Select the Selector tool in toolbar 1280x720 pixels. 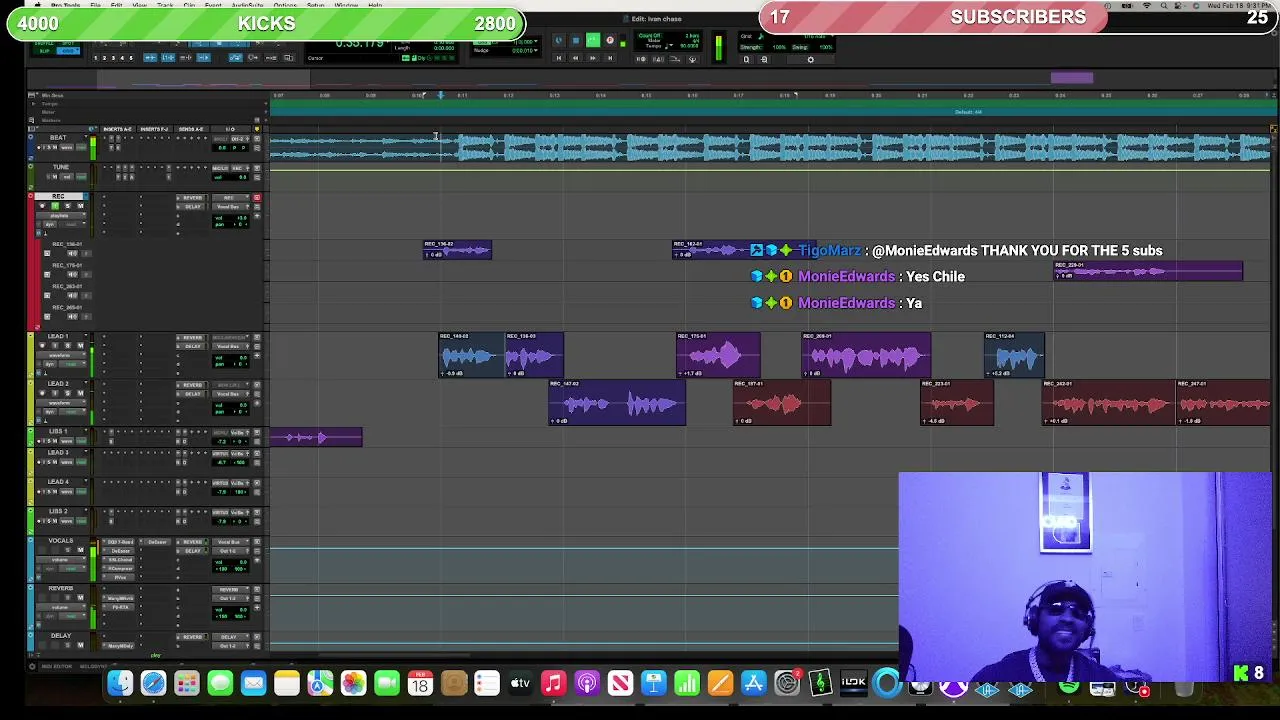tap(219, 44)
